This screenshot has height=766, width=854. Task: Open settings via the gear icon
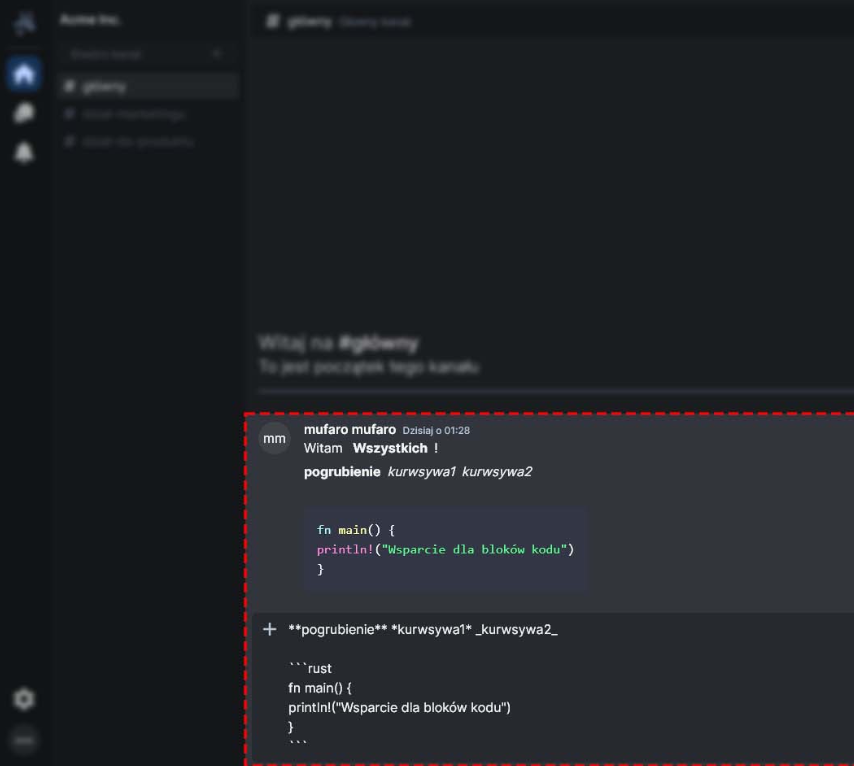pyautogui.click(x=24, y=699)
